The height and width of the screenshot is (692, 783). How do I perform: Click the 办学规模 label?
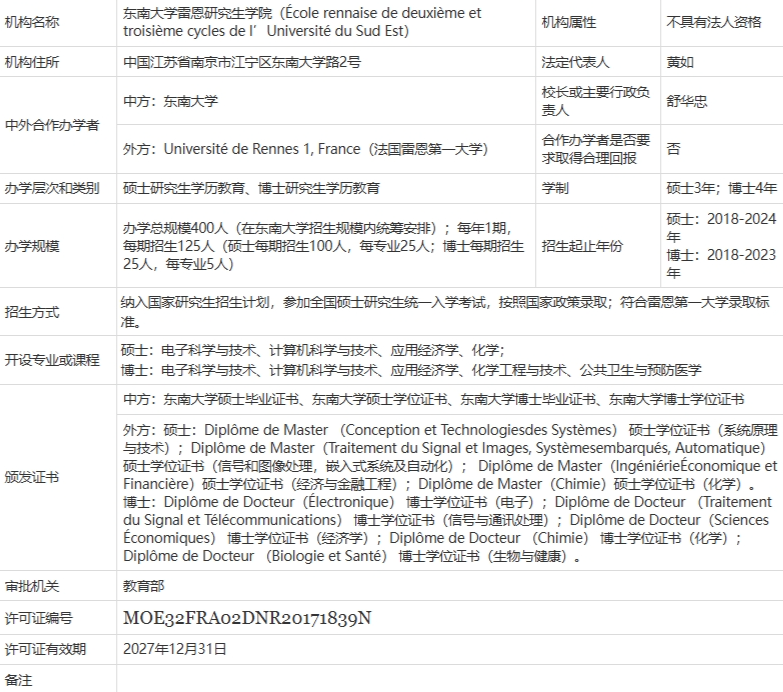32,246
